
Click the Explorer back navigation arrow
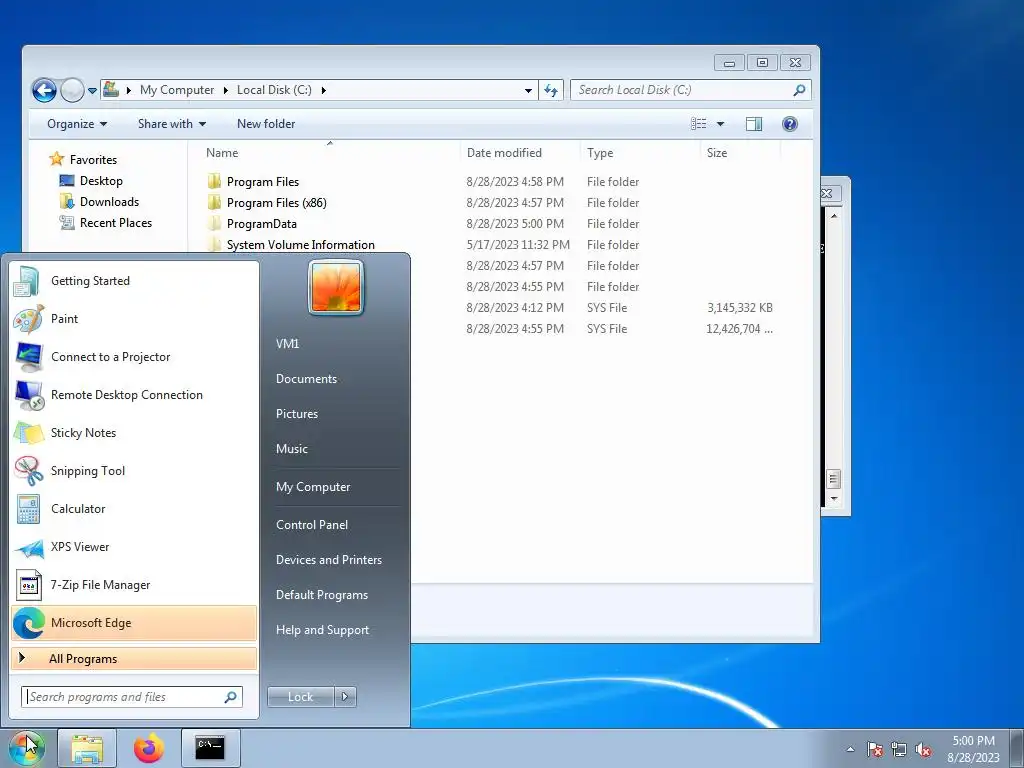[x=44, y=90]
